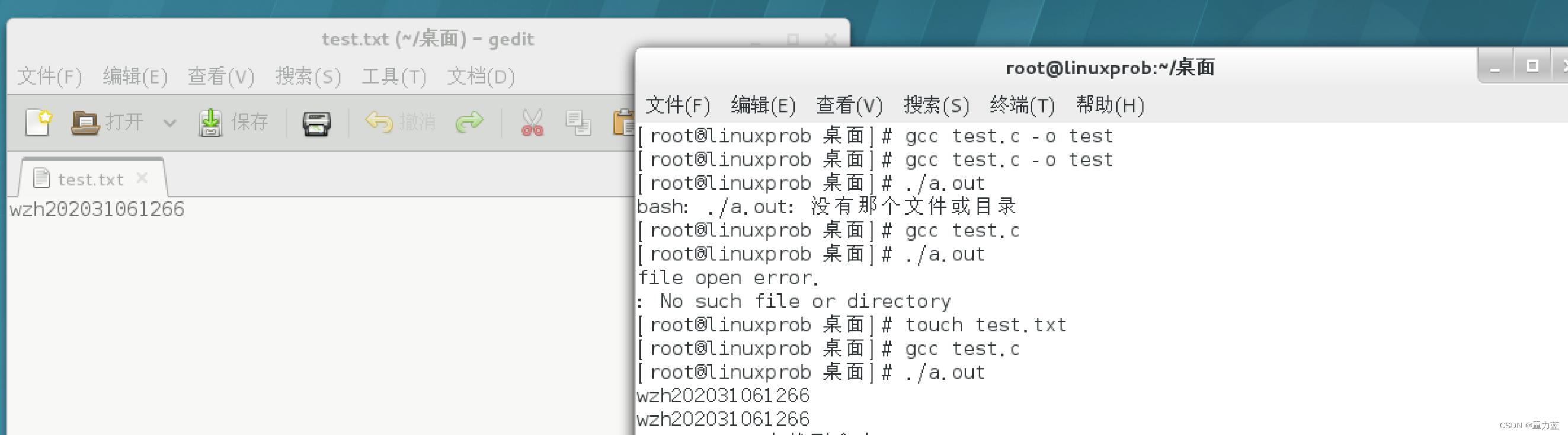Click the undo arrow in gedit toolbar
This screenshot has width=1568, height=435.
(x=379, y=122)
